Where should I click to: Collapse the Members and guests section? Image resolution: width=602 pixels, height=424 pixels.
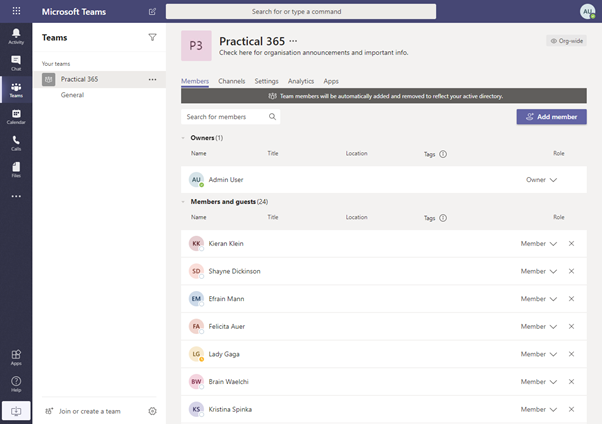pyautogui.click(x=183, y=202)
